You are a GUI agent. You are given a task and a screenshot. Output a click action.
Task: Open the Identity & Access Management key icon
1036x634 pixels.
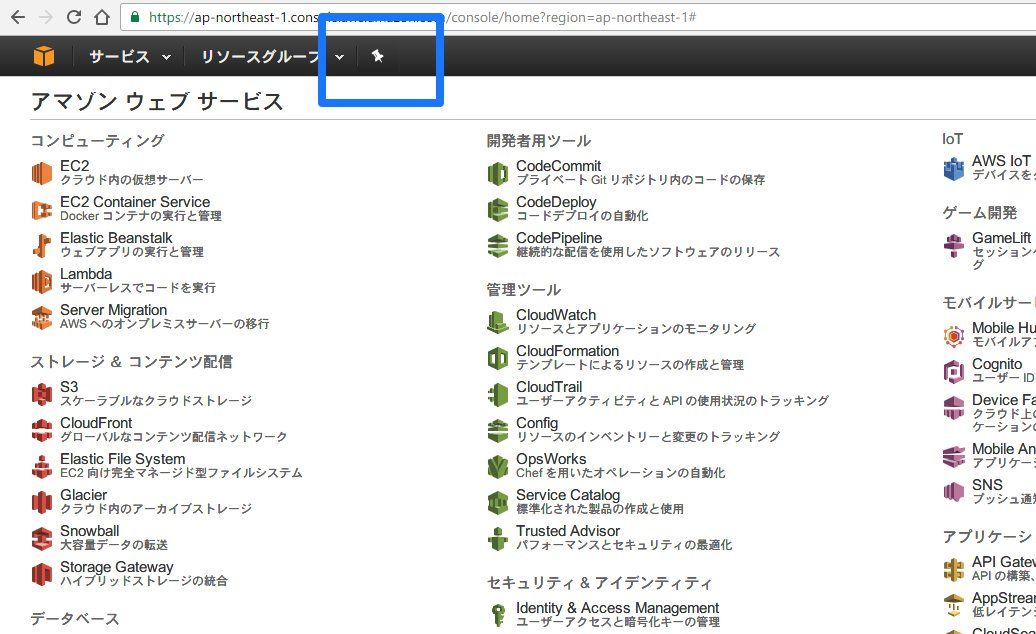(498, 616)
